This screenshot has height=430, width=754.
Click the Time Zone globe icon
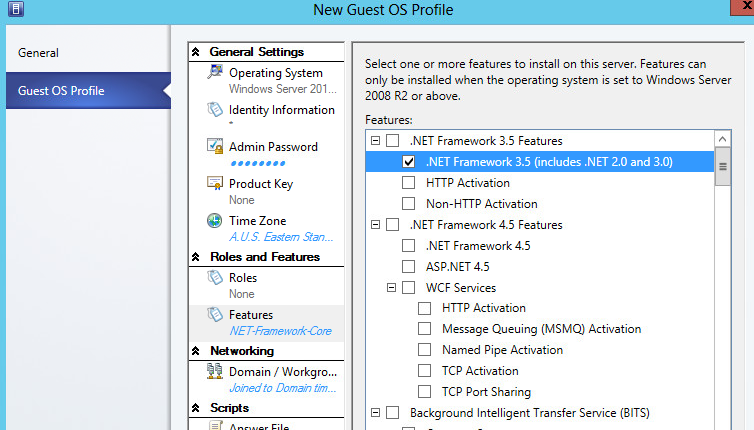(214, 220)
